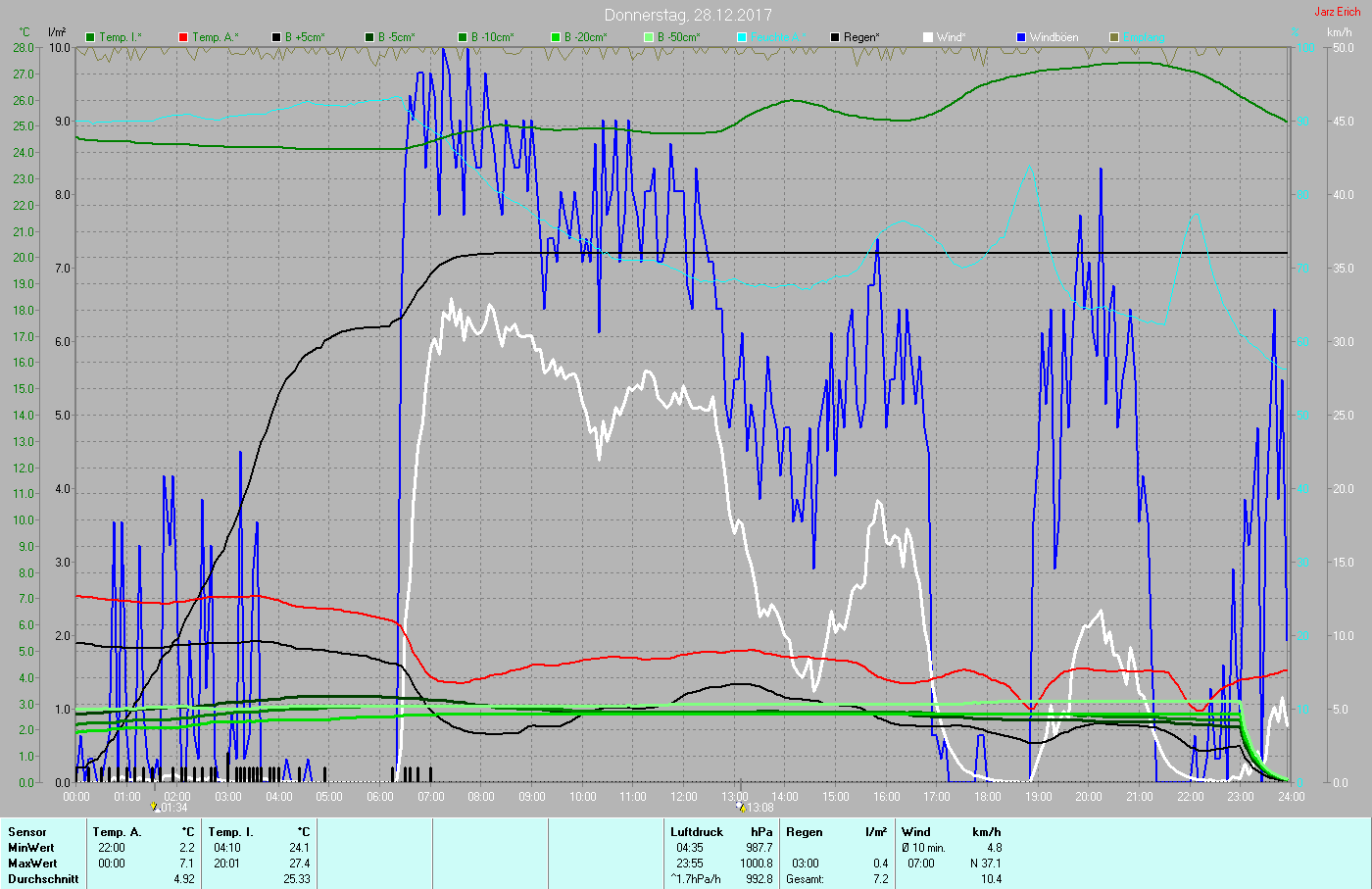Click the indoor minimum time 04:10

[227, 848]
